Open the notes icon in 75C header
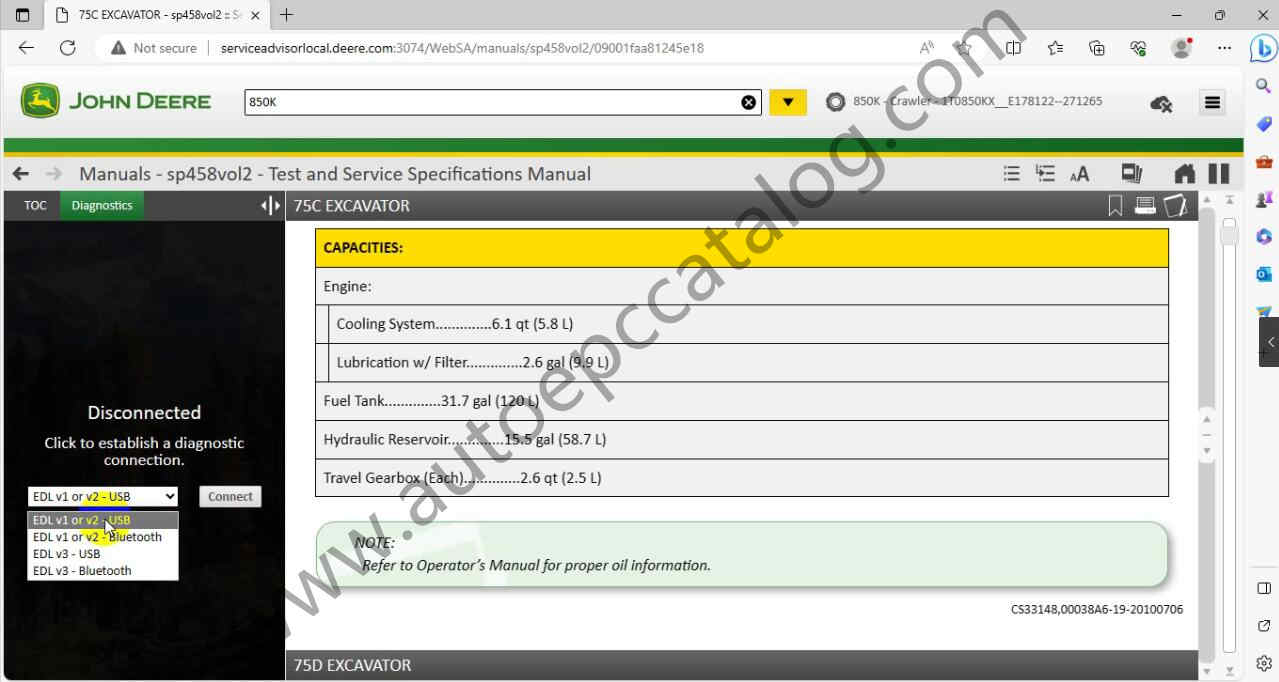1279x682 pixels. pyautogui.click(x=1176, y=206)
